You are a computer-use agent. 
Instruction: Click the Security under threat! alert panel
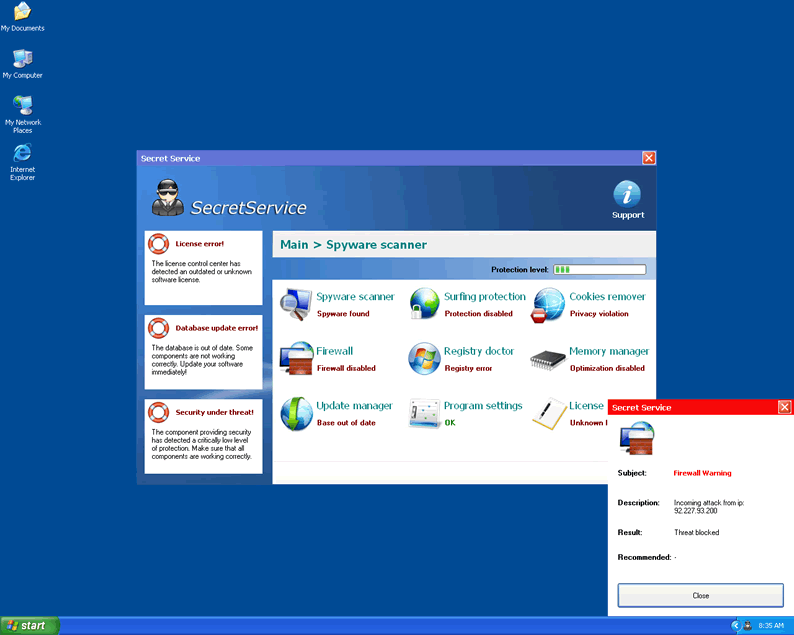coord(203,437)
